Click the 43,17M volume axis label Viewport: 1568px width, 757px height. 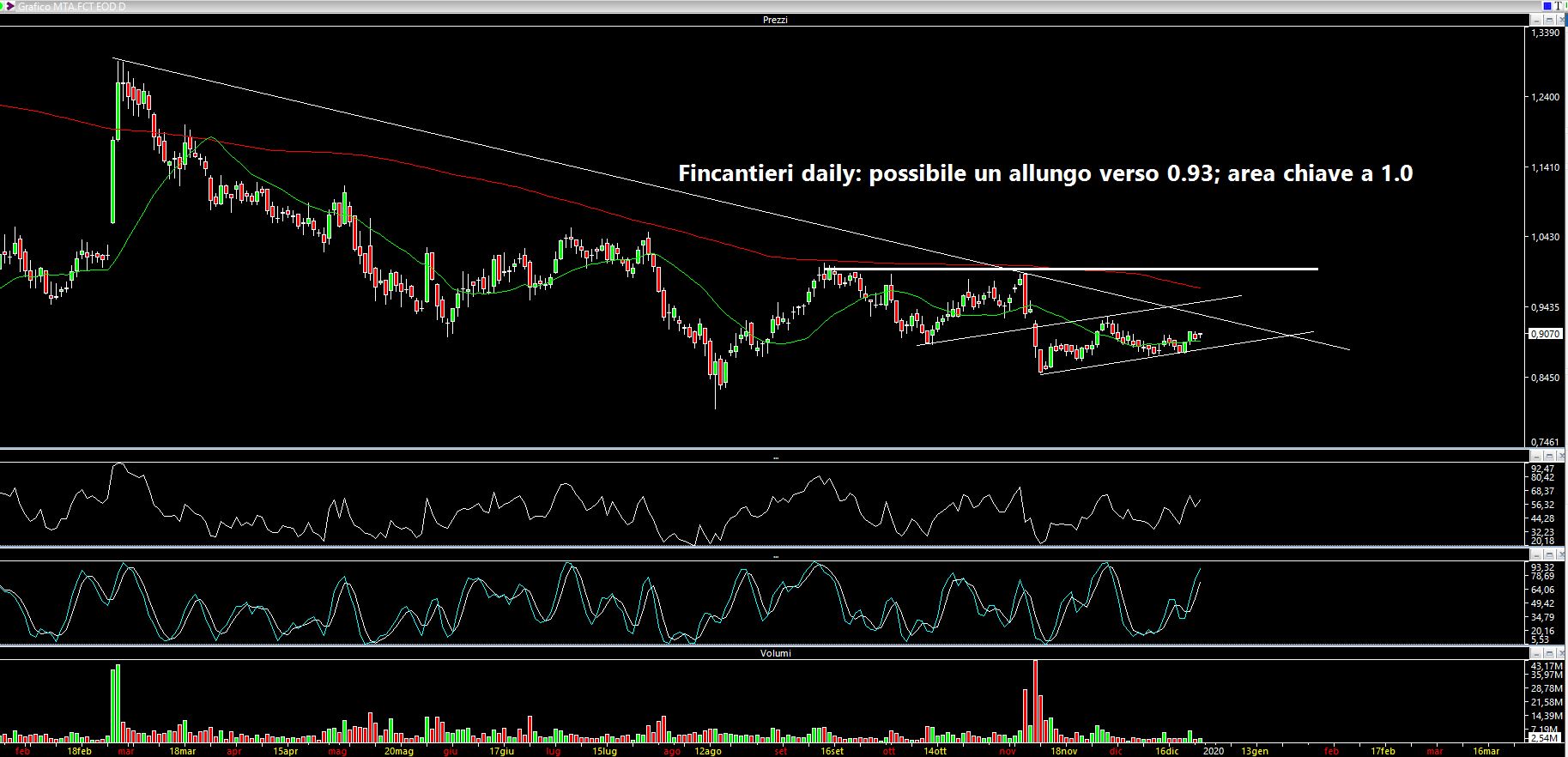(x=1547, y=666)
